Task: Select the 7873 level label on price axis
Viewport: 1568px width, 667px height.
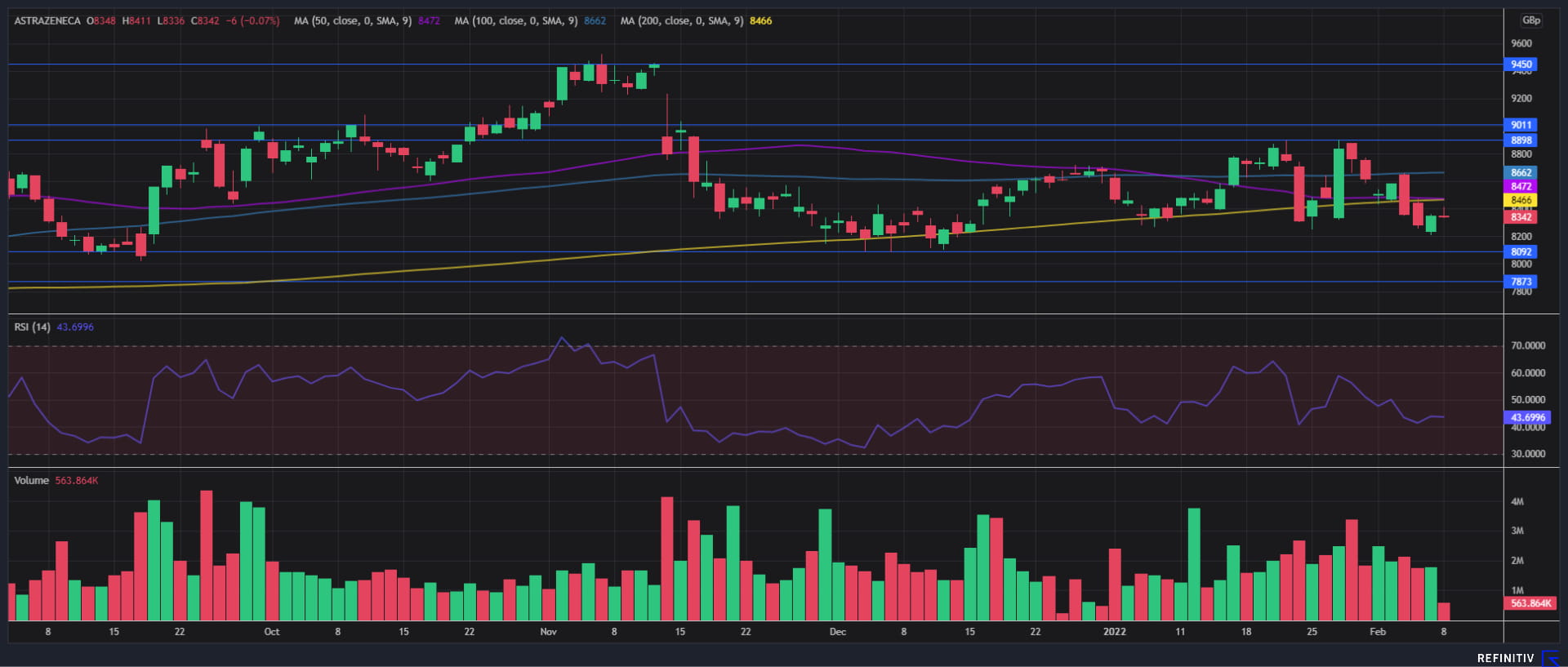Action: (1521, 282)
